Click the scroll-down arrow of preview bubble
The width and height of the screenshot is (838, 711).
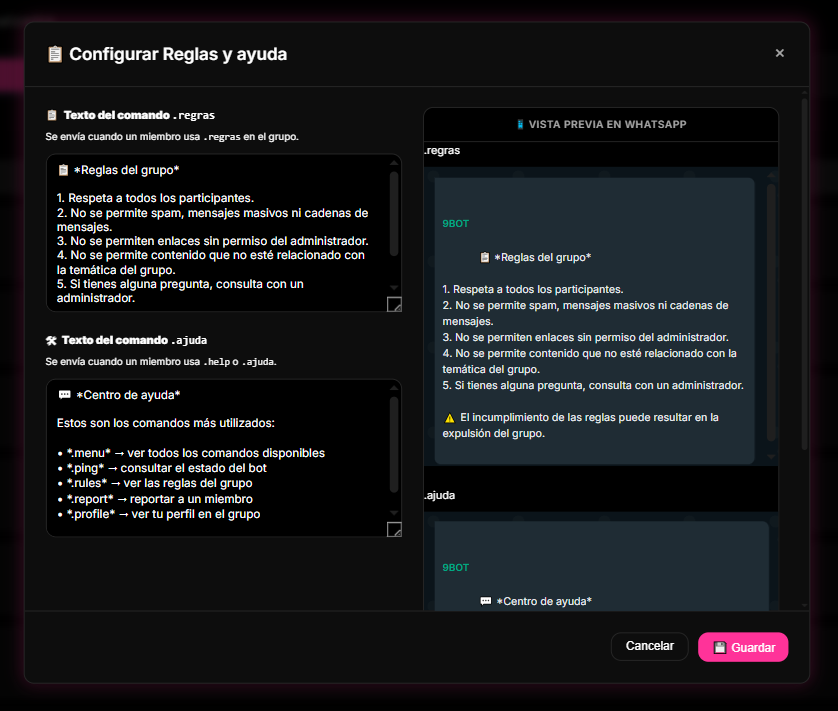pos(771,457)
